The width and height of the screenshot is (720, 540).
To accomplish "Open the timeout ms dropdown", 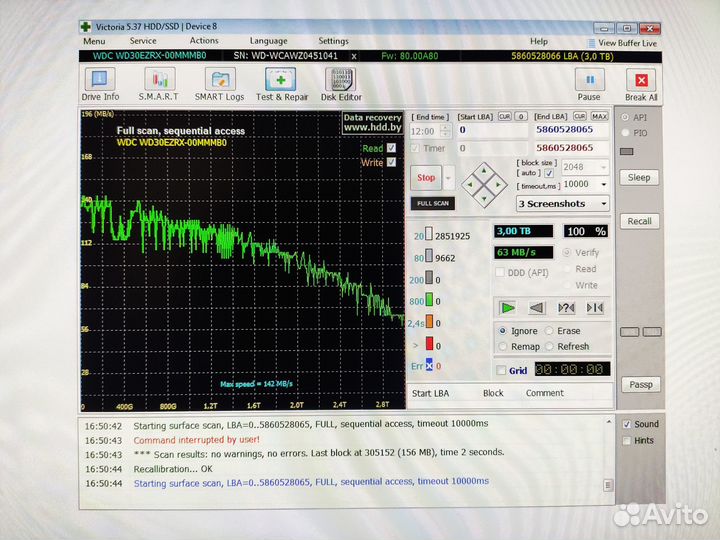I will (x=603, y=184).
